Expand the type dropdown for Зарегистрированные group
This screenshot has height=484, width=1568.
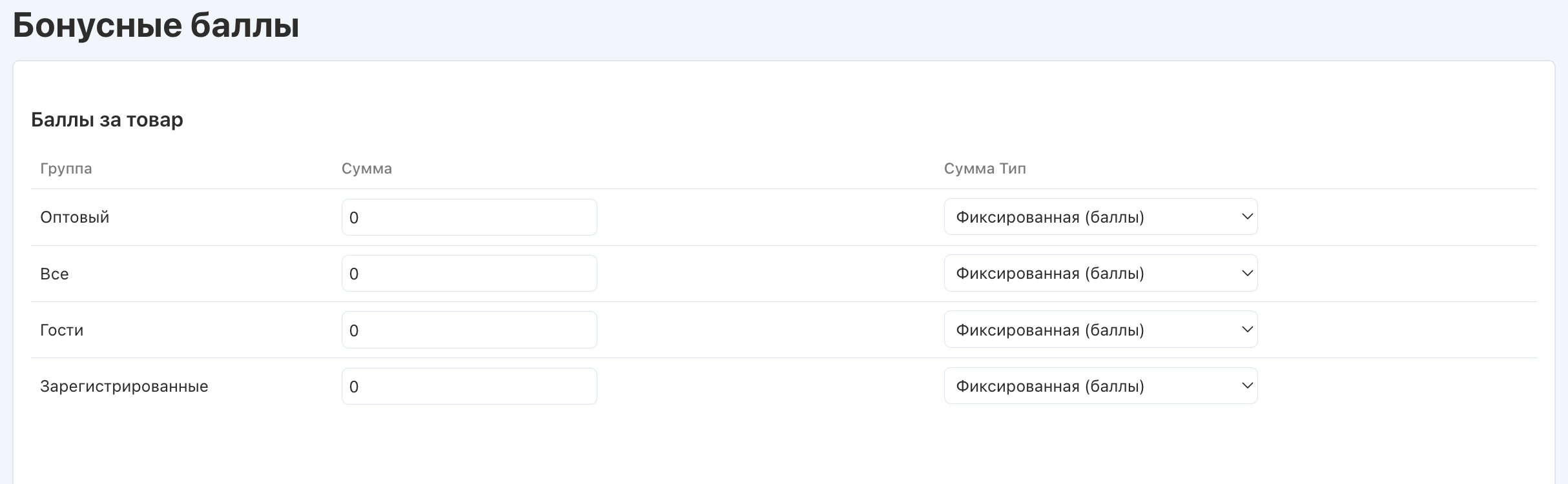[x=1100, y=386]
